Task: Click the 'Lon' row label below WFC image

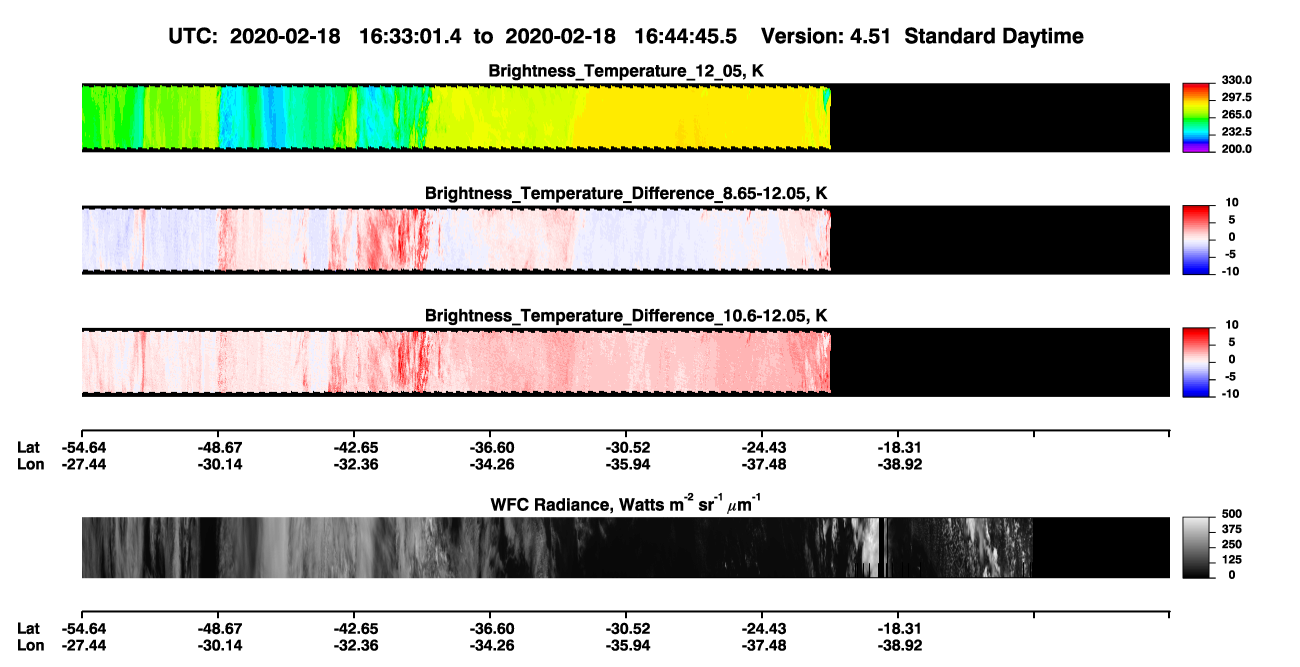Action: (x=30, y=645)
